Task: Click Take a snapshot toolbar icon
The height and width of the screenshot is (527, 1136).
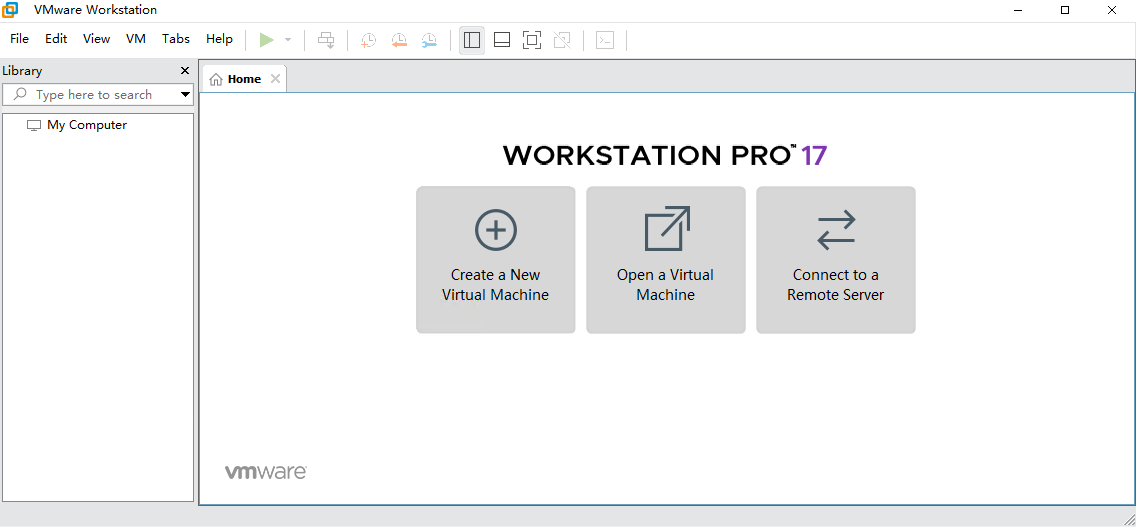Action: click(x=369, y=40)
